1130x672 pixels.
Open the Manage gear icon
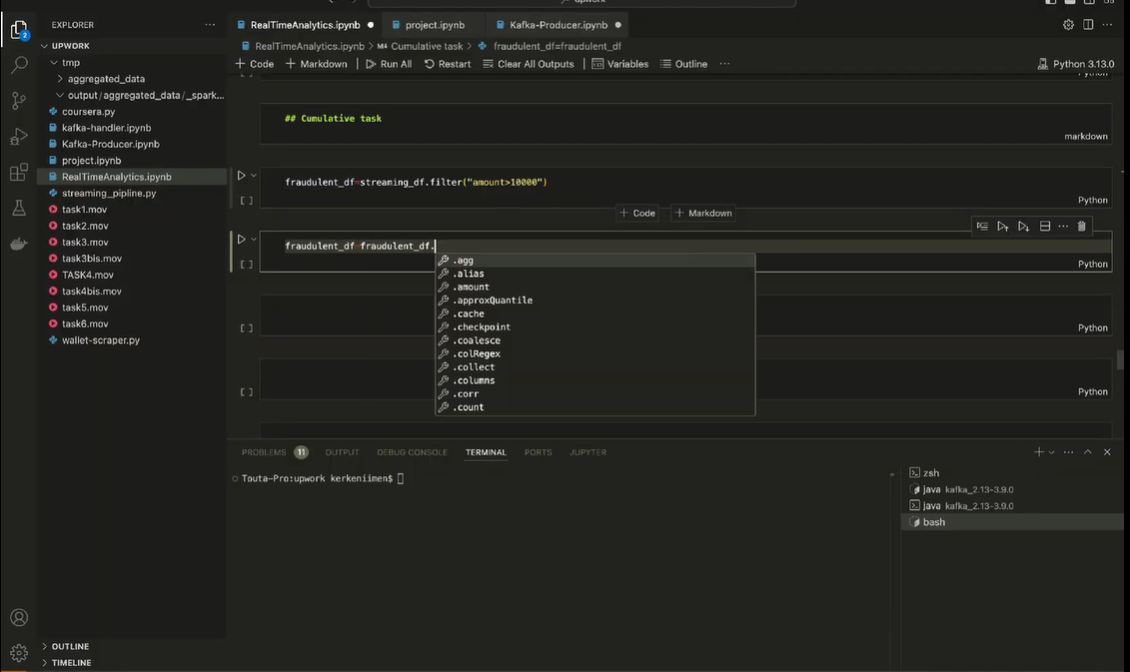19,653
